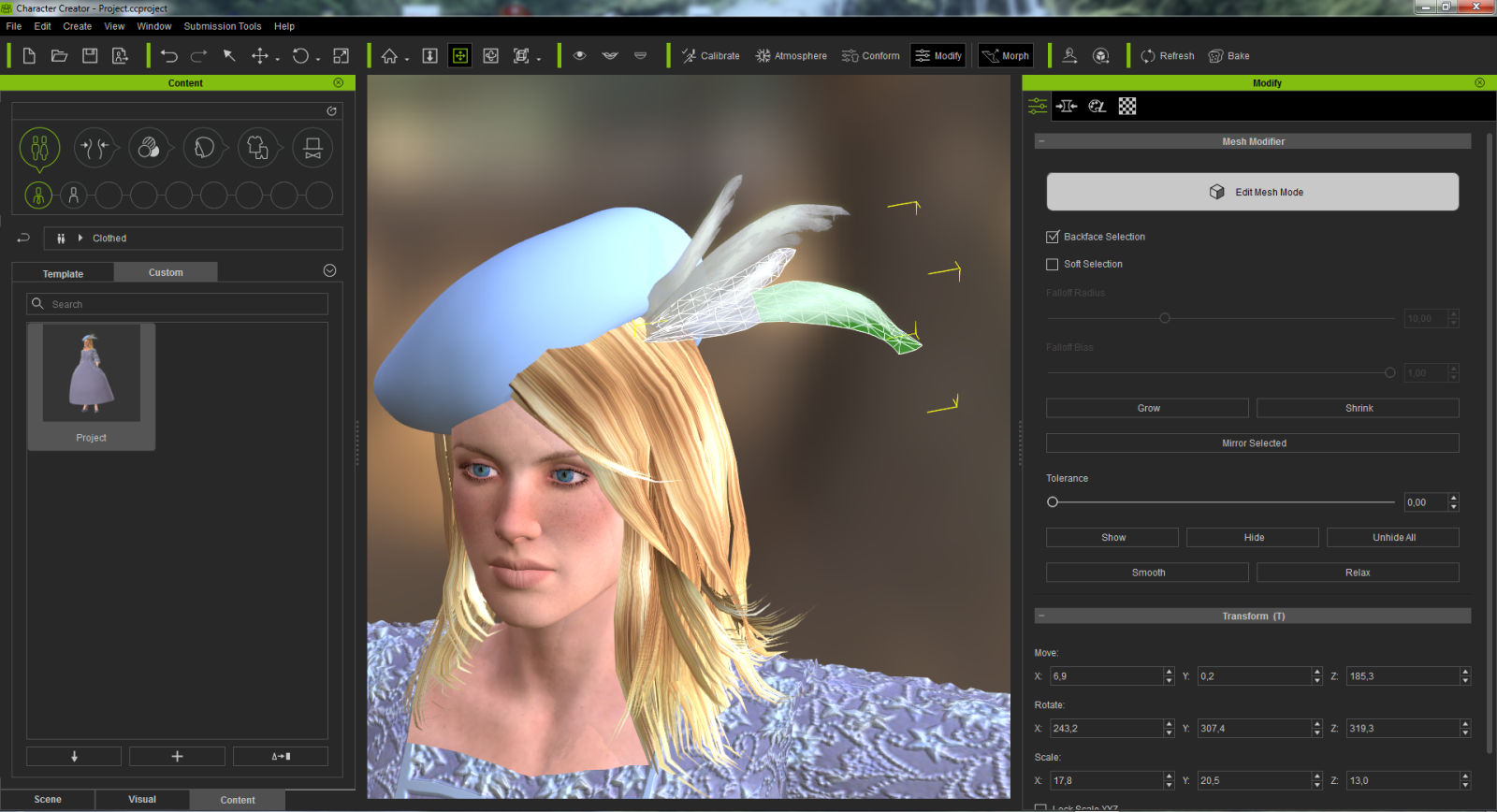
Task: Activate the Move tool
Action: tap(260, 56)
